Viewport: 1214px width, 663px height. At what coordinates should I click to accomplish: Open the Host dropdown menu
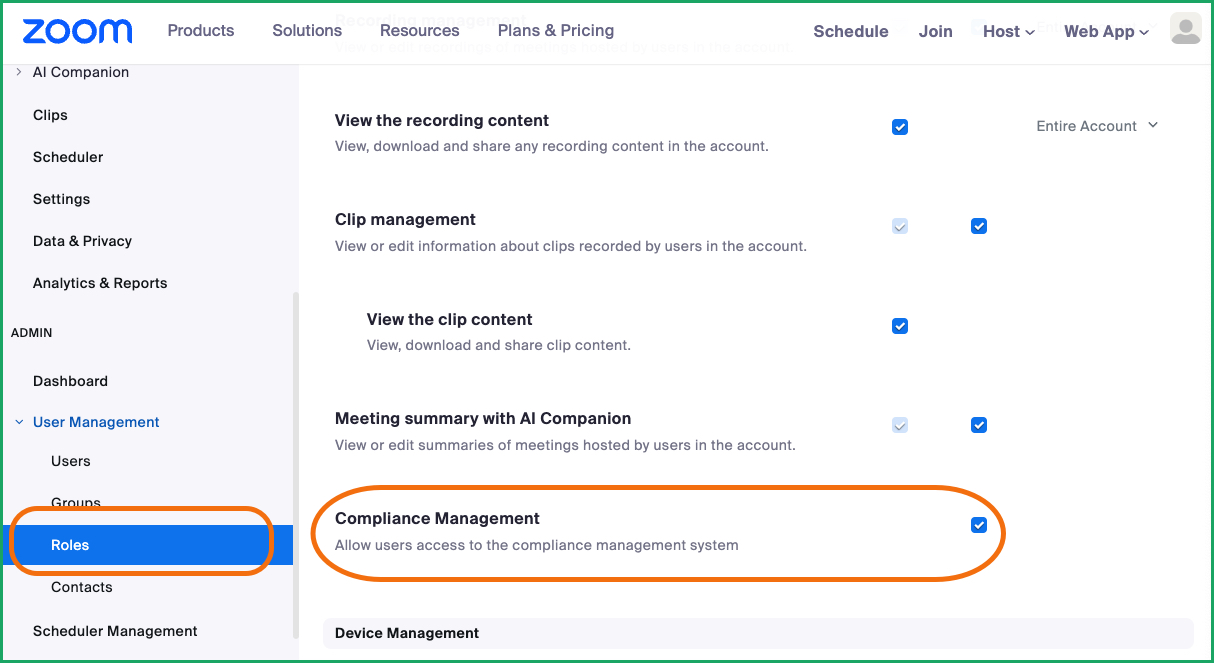pyautogui.click(x=1008, y=31)
